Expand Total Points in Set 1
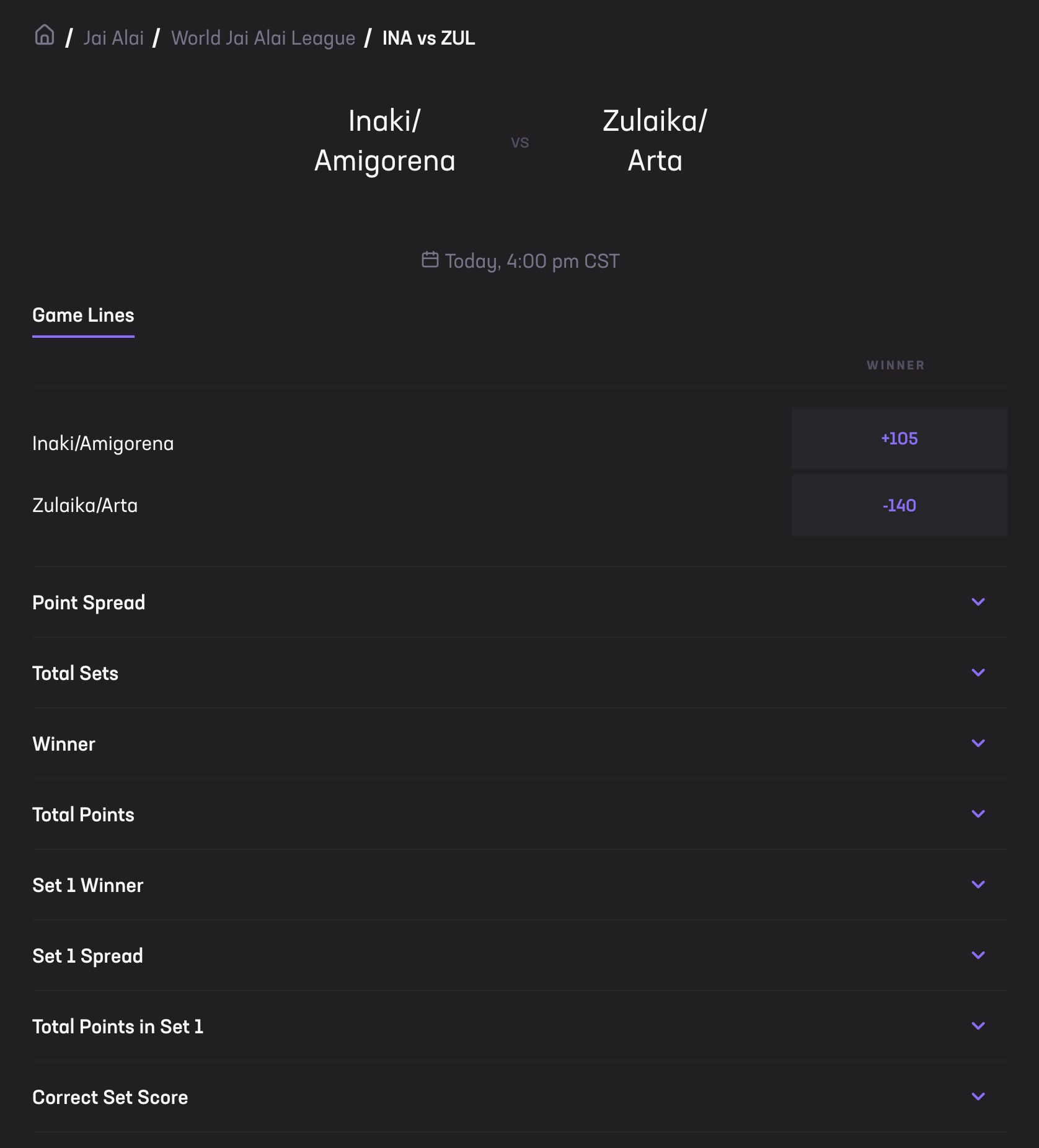The width and height of the screenshot is (1039, 1148). click(978, 1026)
